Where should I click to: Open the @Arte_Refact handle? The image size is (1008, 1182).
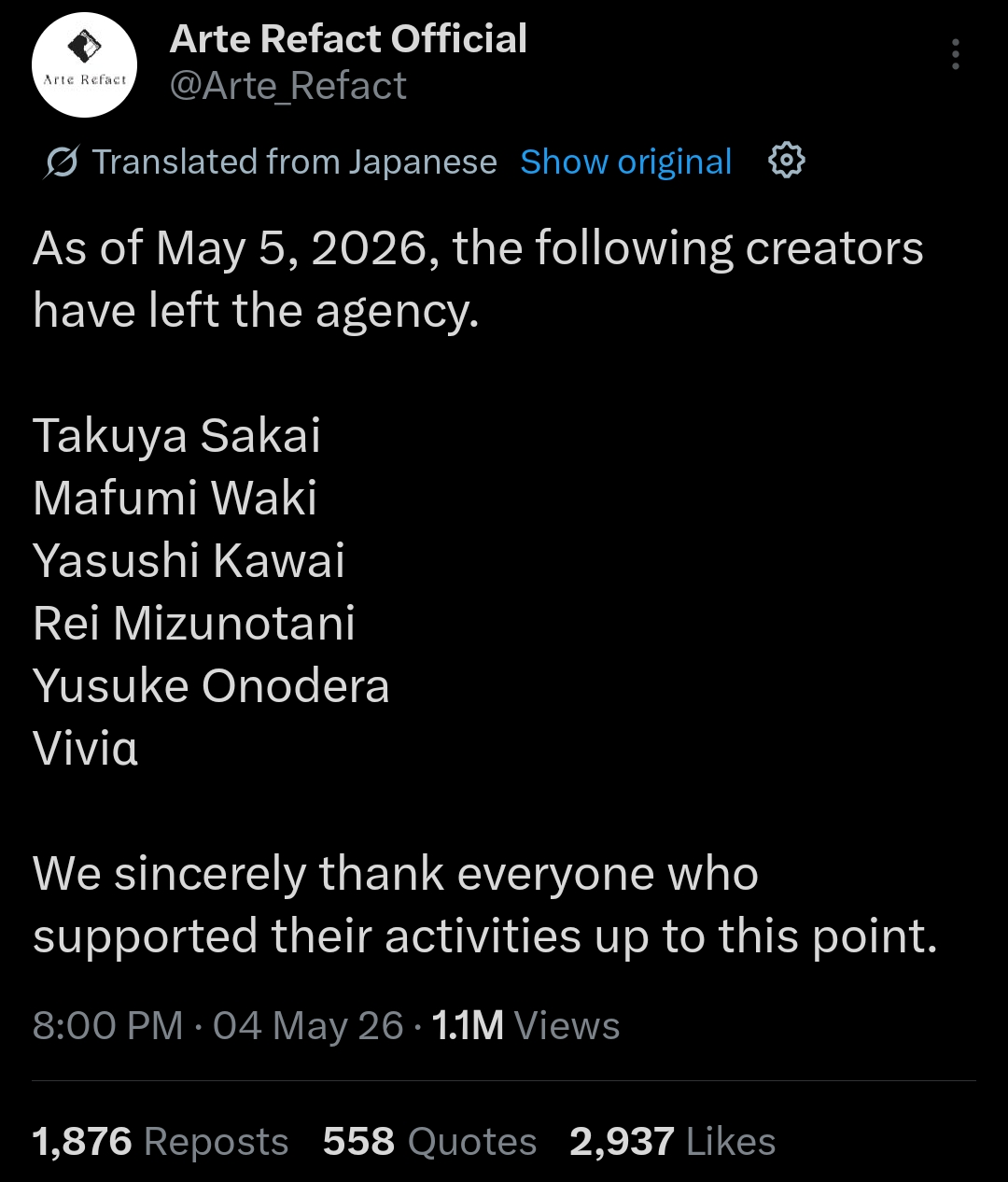pos(288,86)
